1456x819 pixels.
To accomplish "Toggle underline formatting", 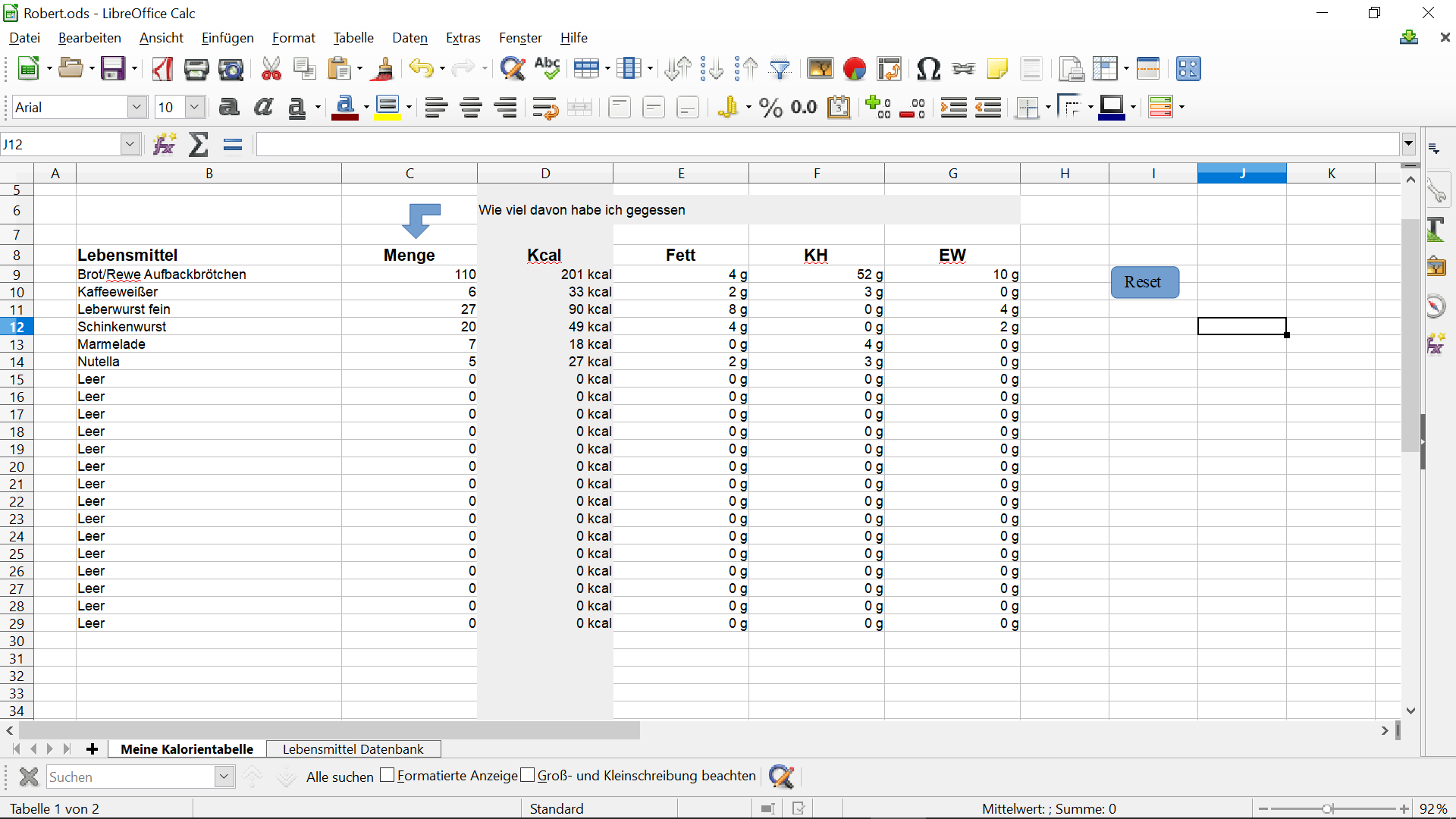I will pyautogui.click(x=297, y=108).
